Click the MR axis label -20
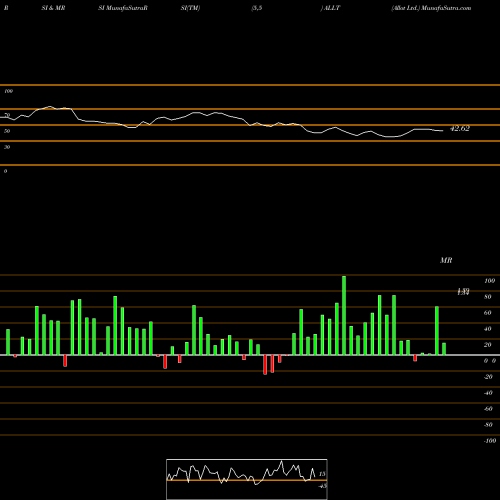Image resolution: width=500 pixels, height=500 pixels. point(488,377)
